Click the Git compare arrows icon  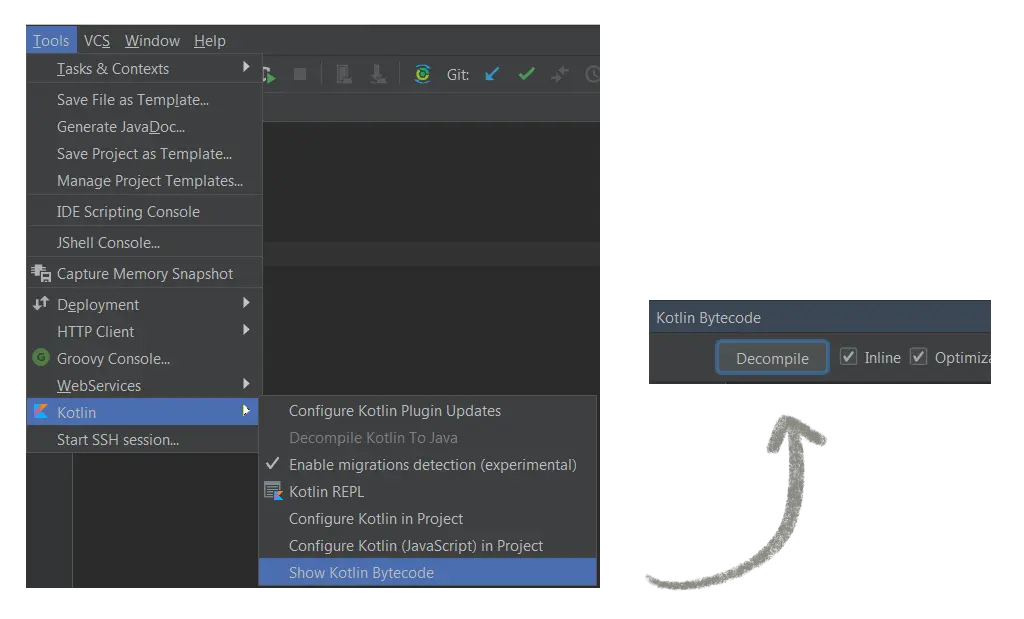tap(560, 74)
